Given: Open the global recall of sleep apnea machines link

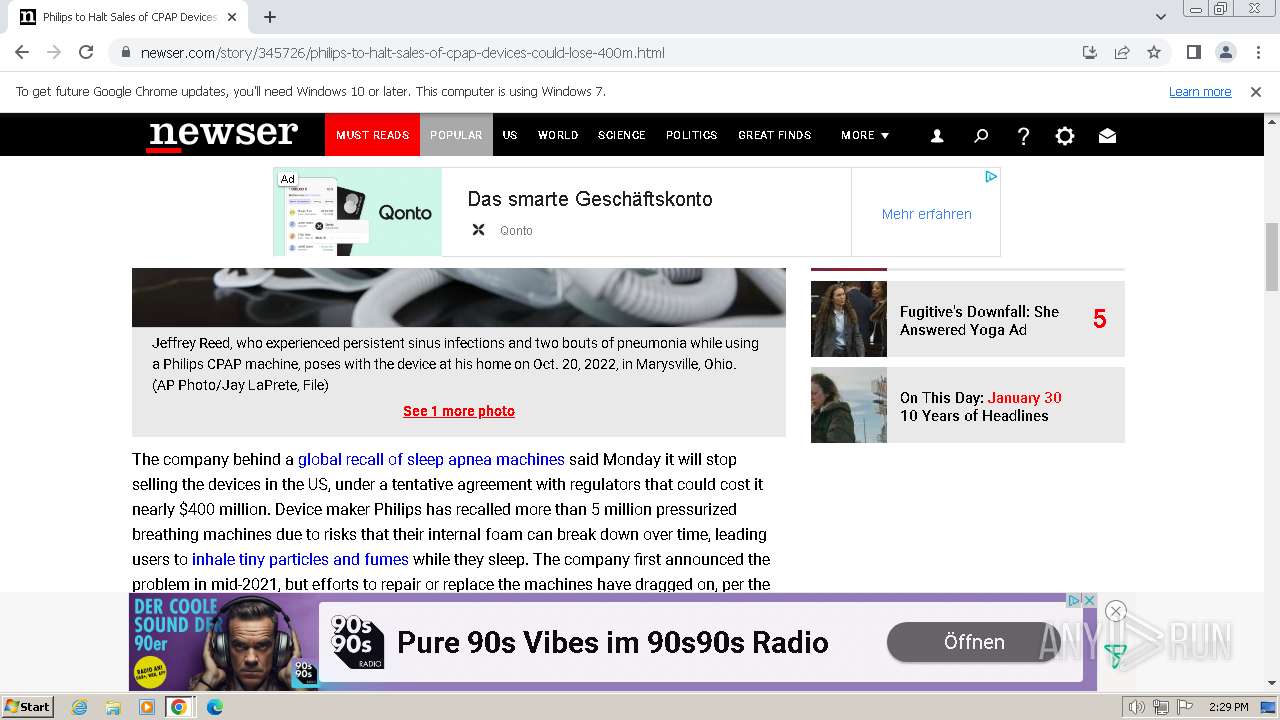Looking at the screenshot, I should click(x=431, y=460).
